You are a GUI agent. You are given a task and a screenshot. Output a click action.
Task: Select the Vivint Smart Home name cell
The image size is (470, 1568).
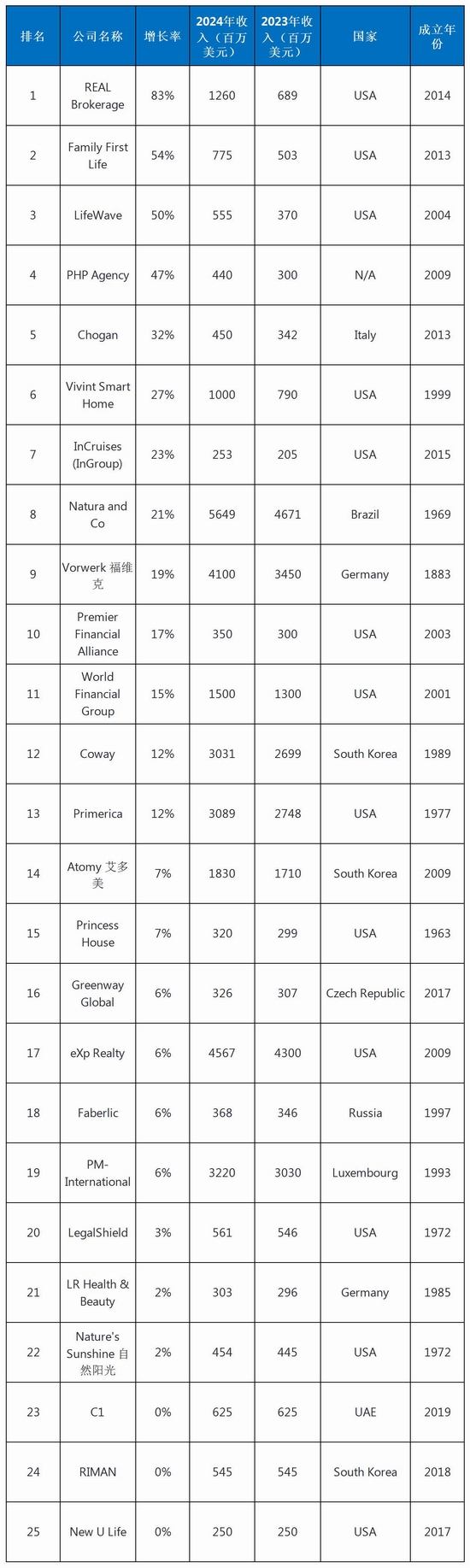(97, 395)
